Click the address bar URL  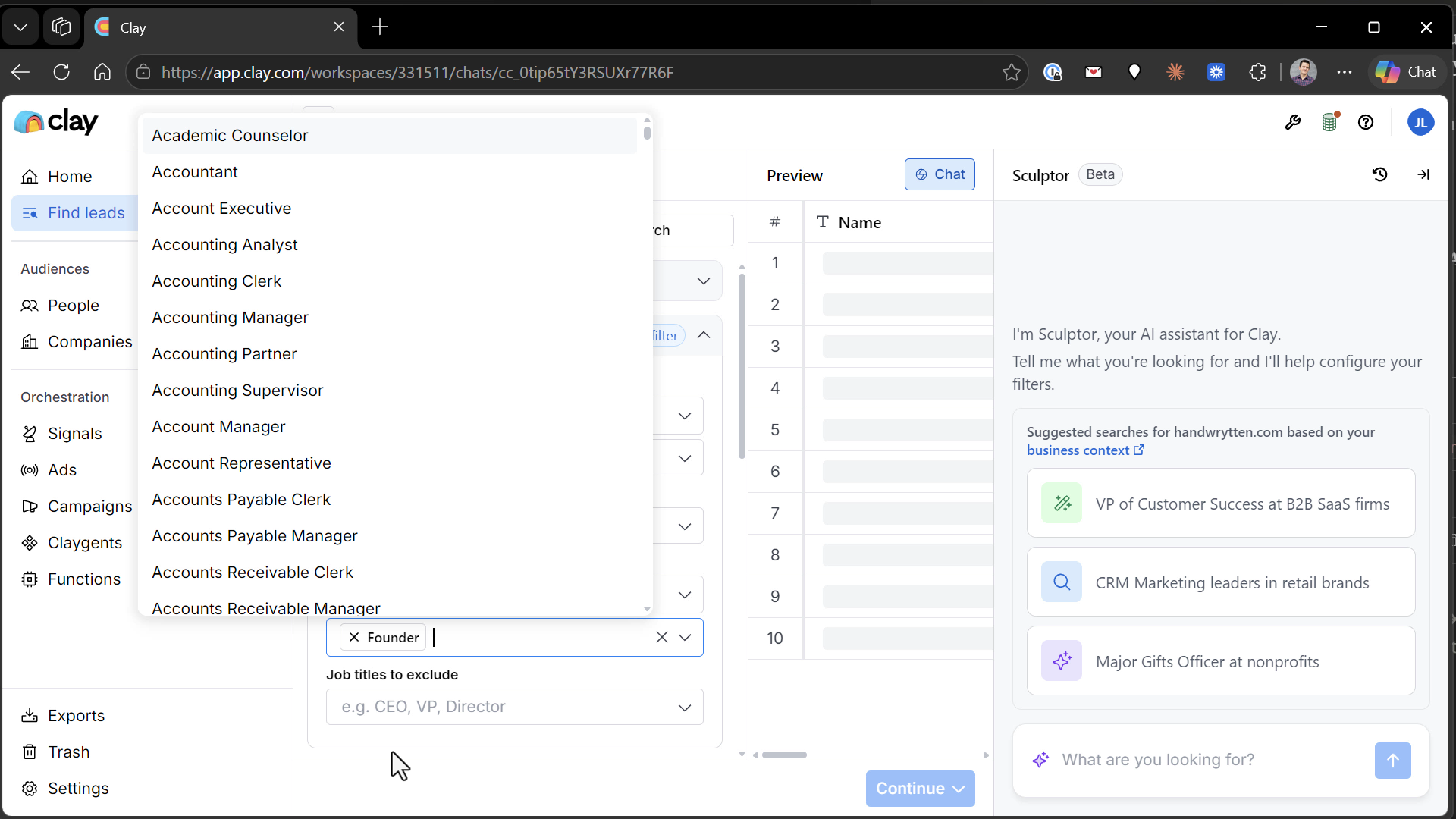pyautogui.click(x=417, y=73)
